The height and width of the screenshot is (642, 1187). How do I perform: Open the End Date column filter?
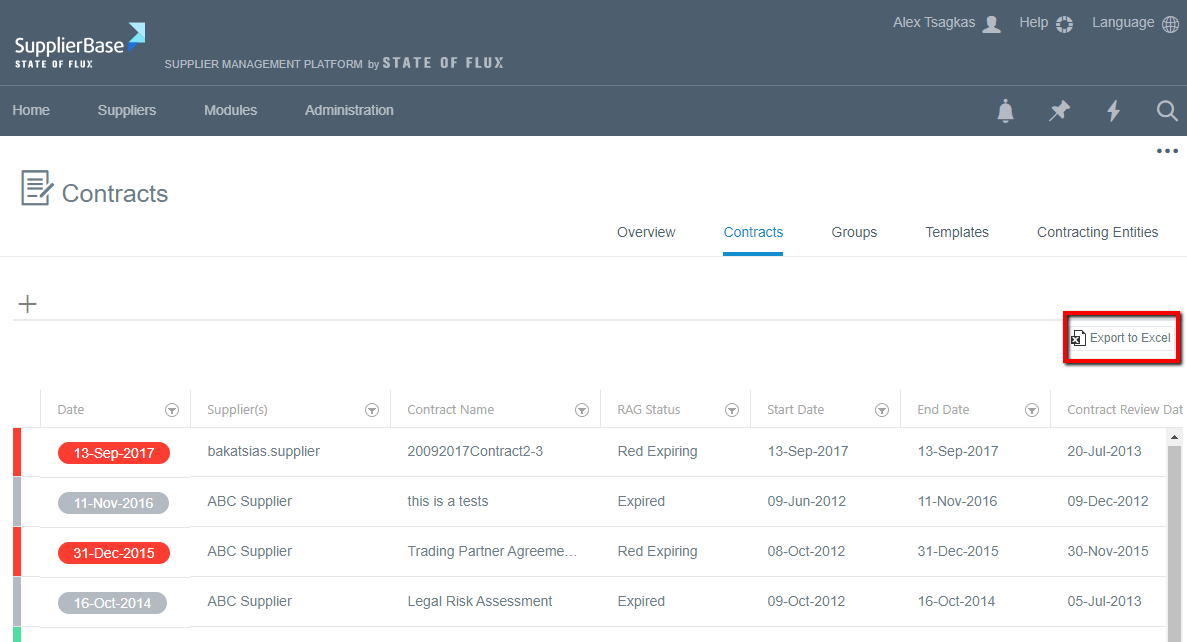pyautogui.click(x=1032, y=410)
